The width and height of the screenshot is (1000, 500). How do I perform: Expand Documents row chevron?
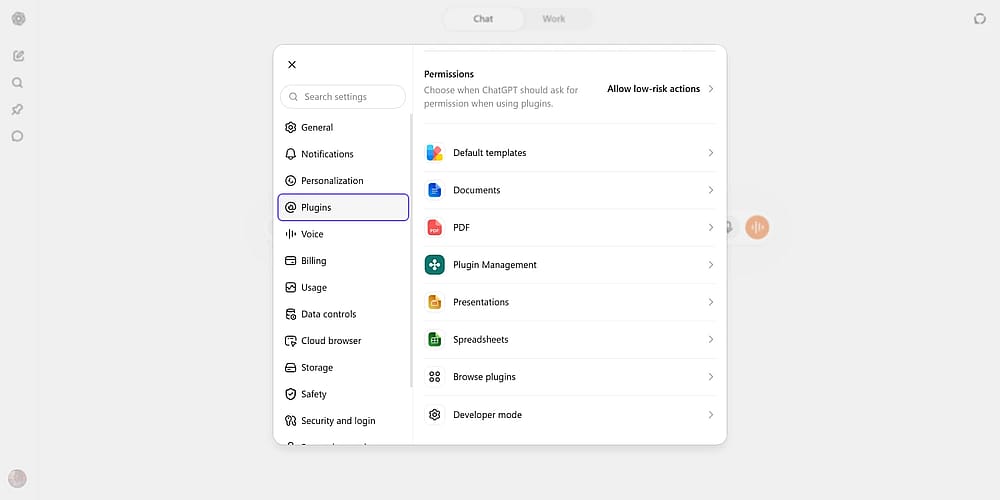710,190
